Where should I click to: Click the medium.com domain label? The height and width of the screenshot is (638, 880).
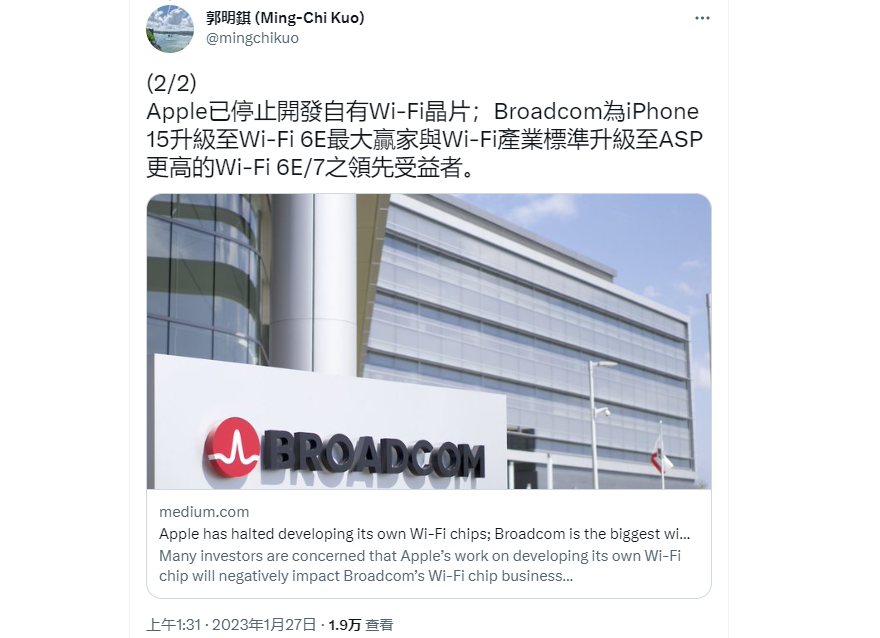[x=204, y=512]
